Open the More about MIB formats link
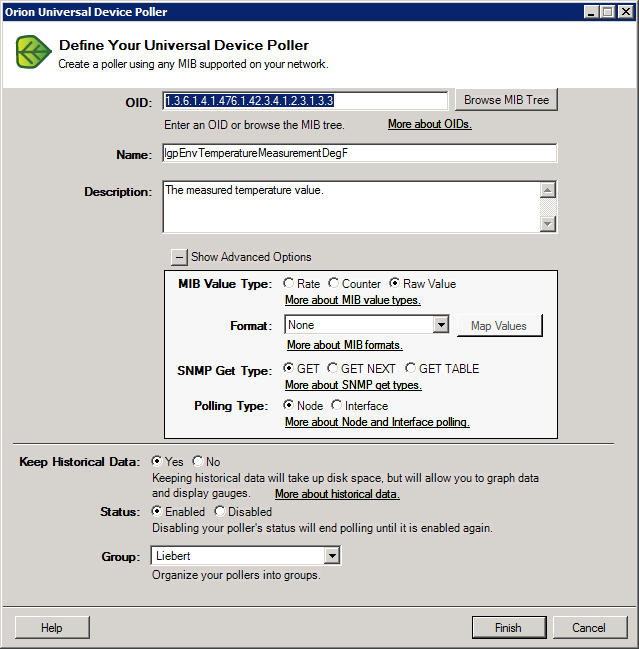639x649 pixels. click(345, 345)
